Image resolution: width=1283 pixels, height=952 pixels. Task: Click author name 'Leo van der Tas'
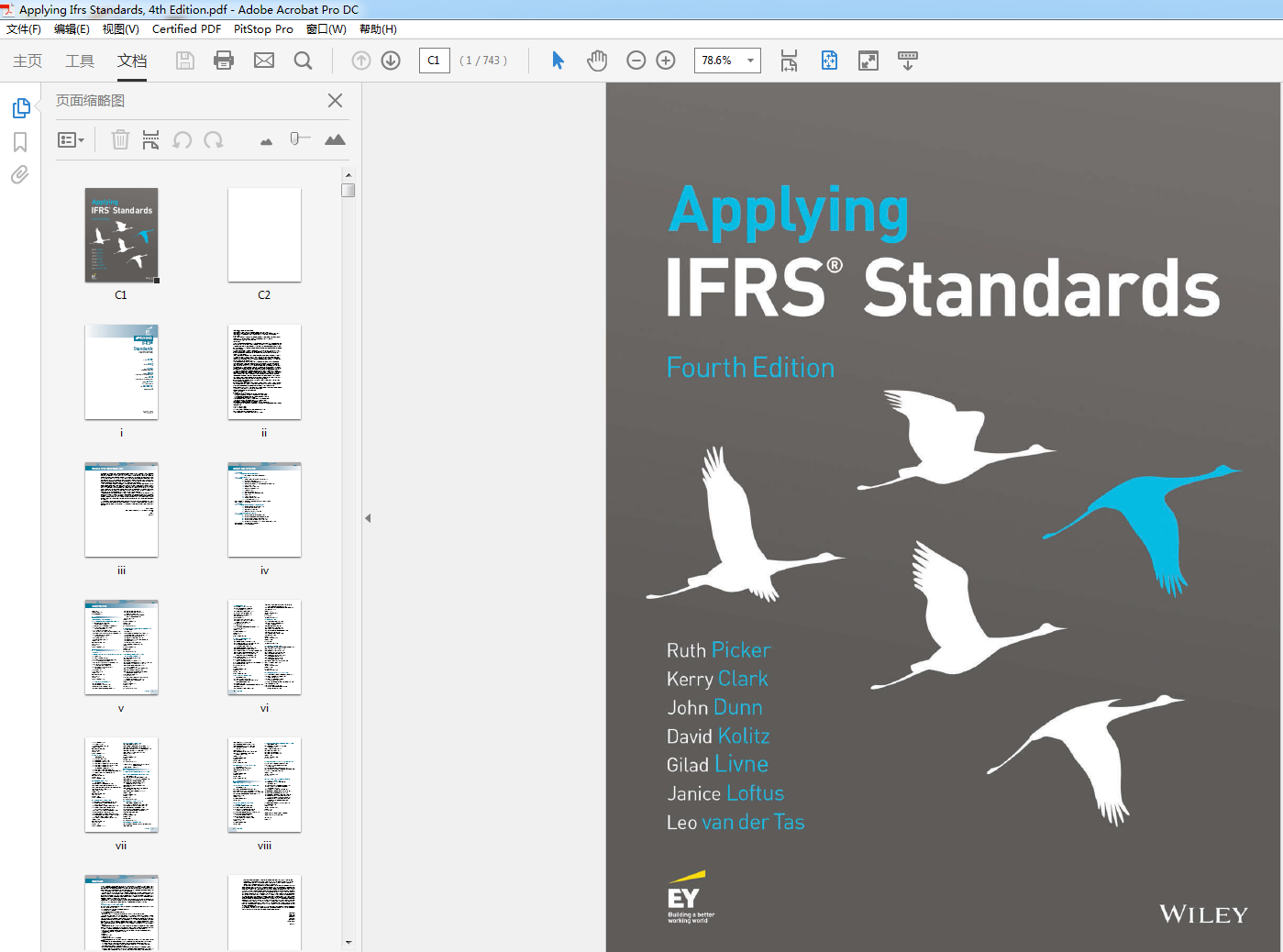coord(736,823)
